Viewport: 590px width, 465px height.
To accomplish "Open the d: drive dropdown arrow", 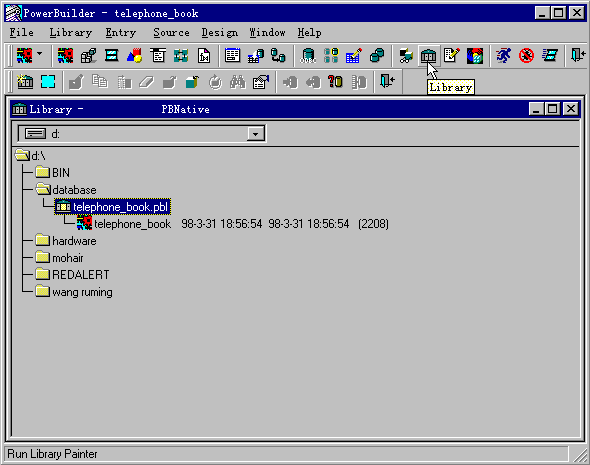I will pyautogui.click(x=255, y=134).
